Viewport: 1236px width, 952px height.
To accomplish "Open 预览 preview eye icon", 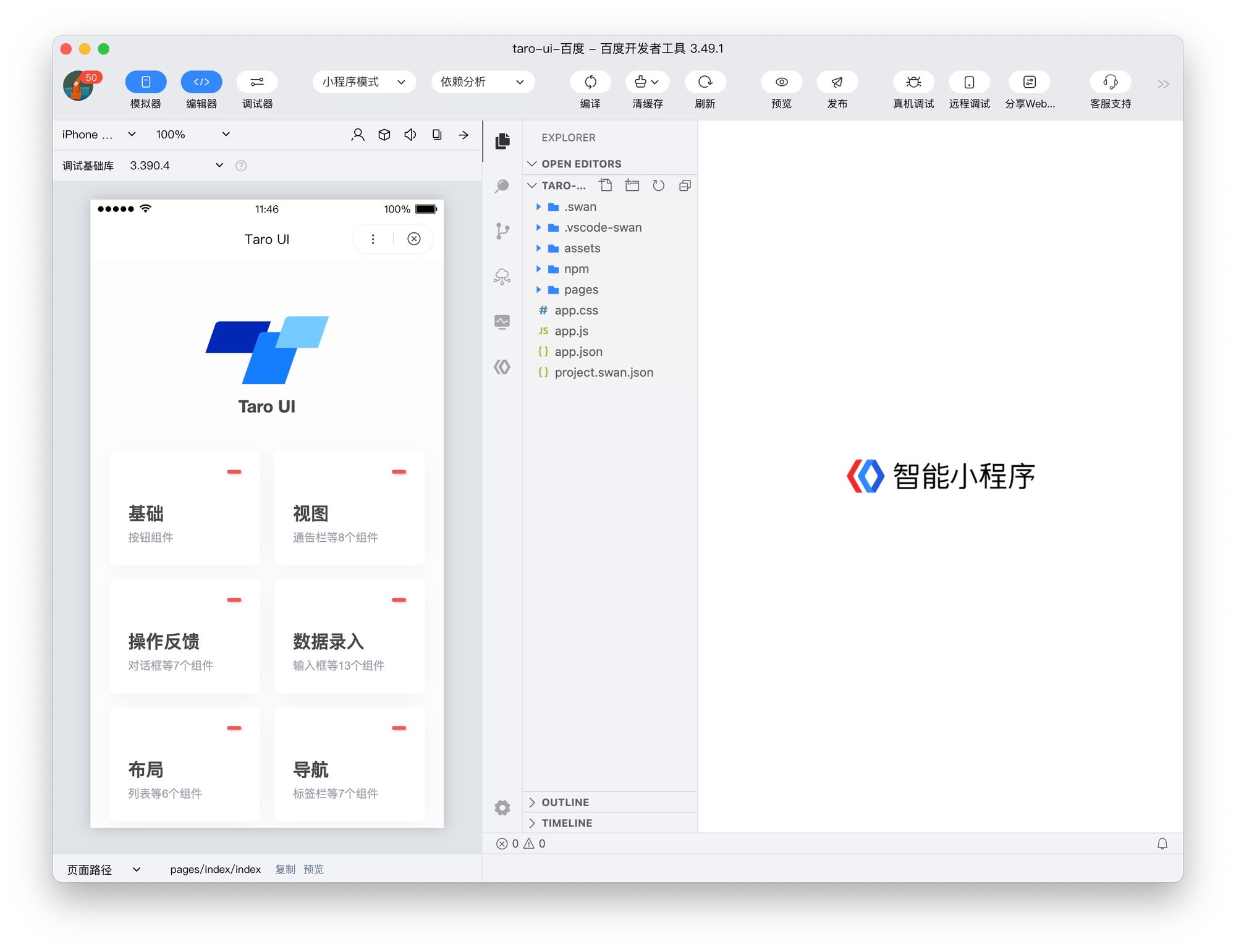I will [x=781, y=82].
